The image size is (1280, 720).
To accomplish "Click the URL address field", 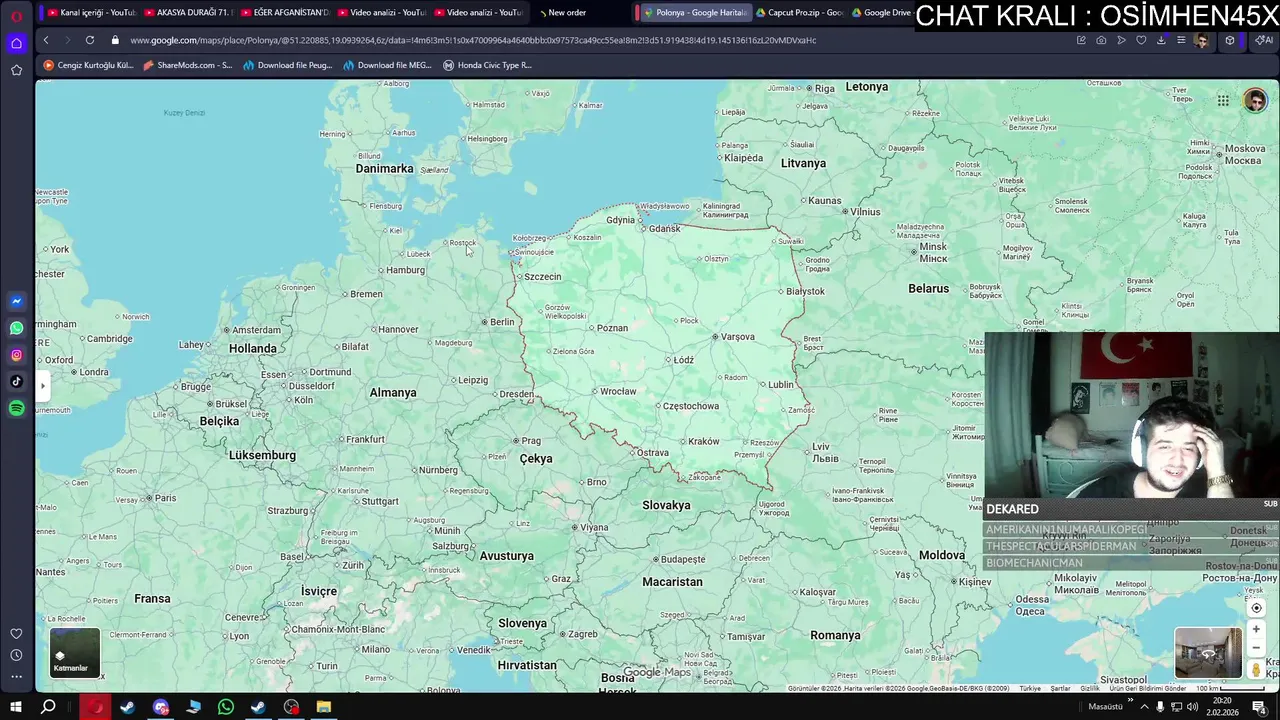I will (x=600, y=40).
